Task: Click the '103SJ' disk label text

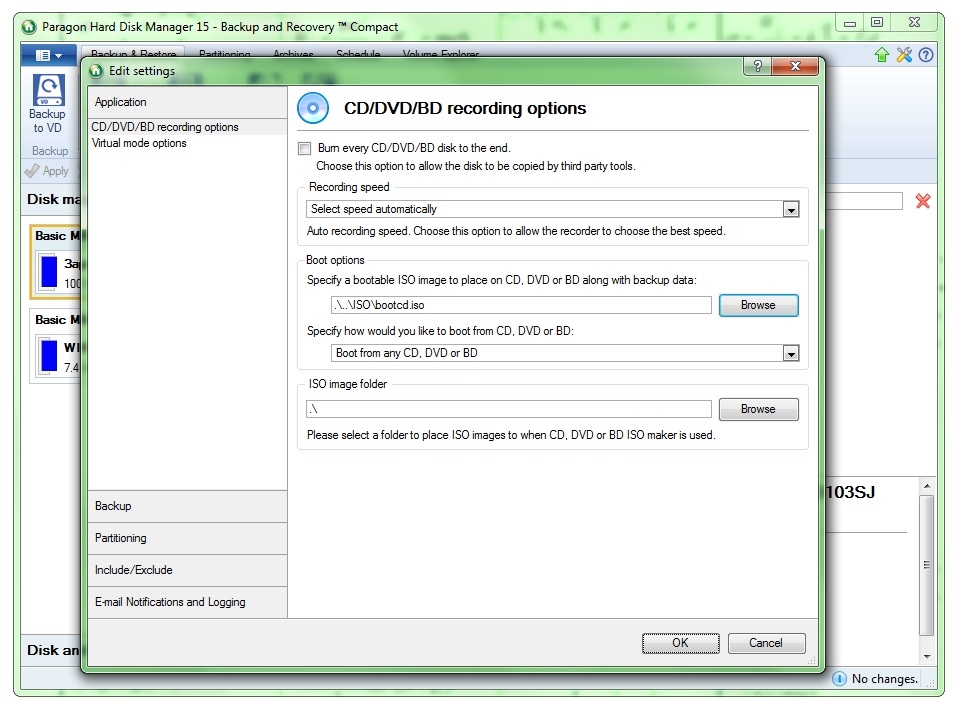Action: tap(850, 492)
